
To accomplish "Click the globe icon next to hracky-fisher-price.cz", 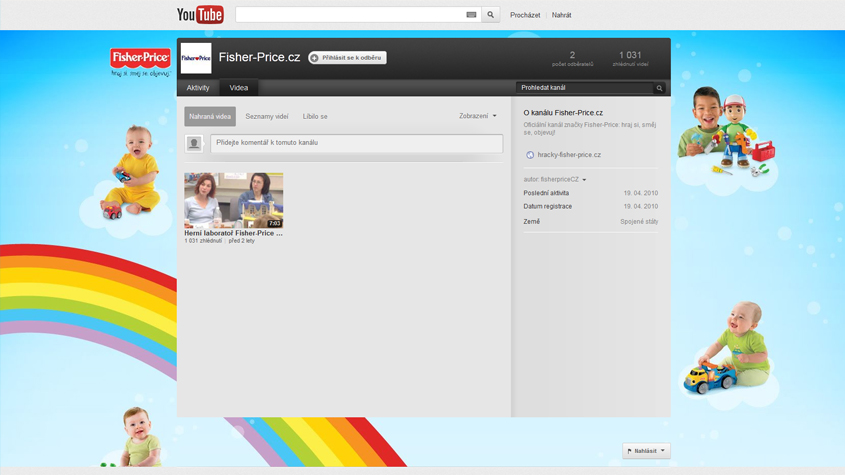I will 530,155.
